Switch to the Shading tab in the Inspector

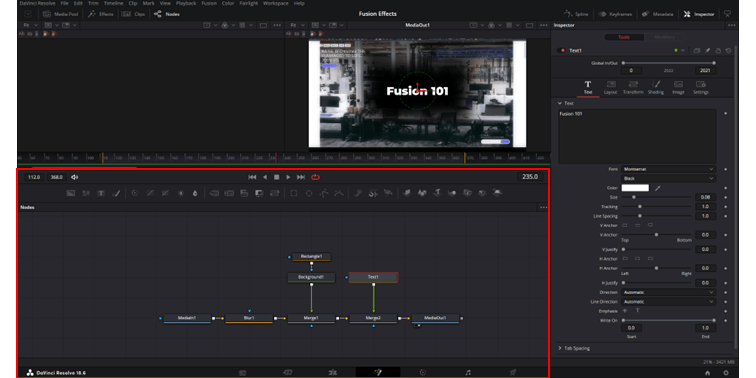pyautogui.click(x=656, y=87)
